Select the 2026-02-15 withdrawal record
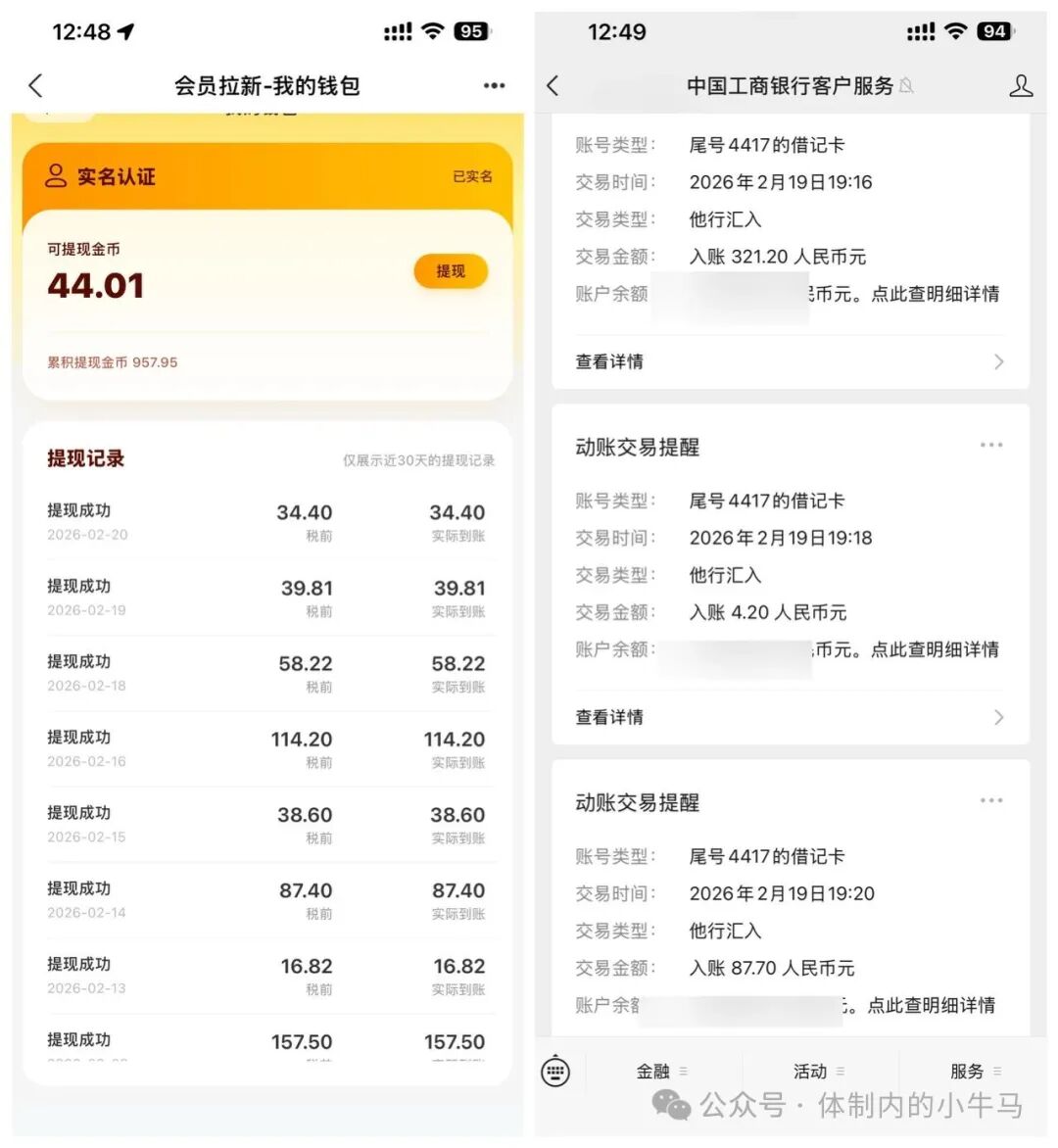 [267, 825]
